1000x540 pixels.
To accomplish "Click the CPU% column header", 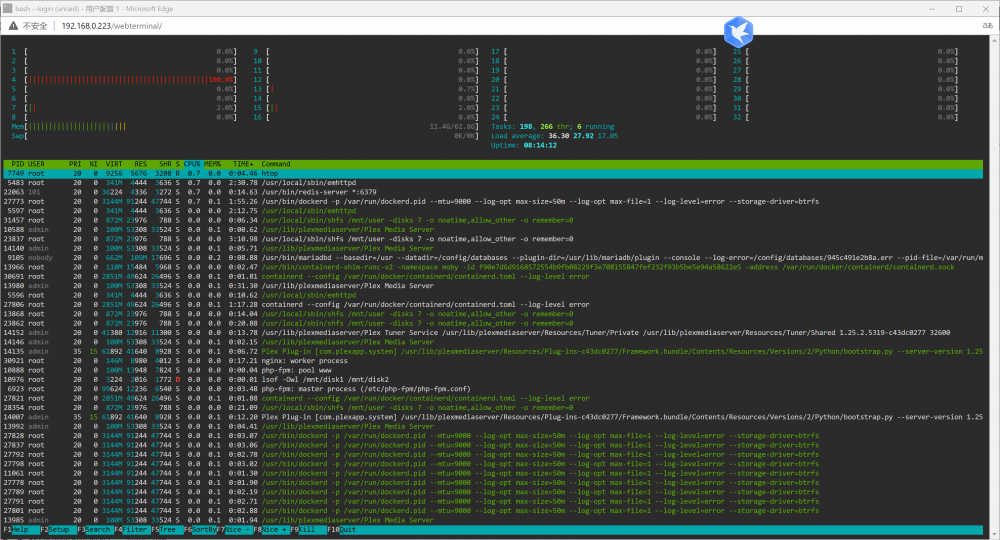I will [x=192, y=164].
